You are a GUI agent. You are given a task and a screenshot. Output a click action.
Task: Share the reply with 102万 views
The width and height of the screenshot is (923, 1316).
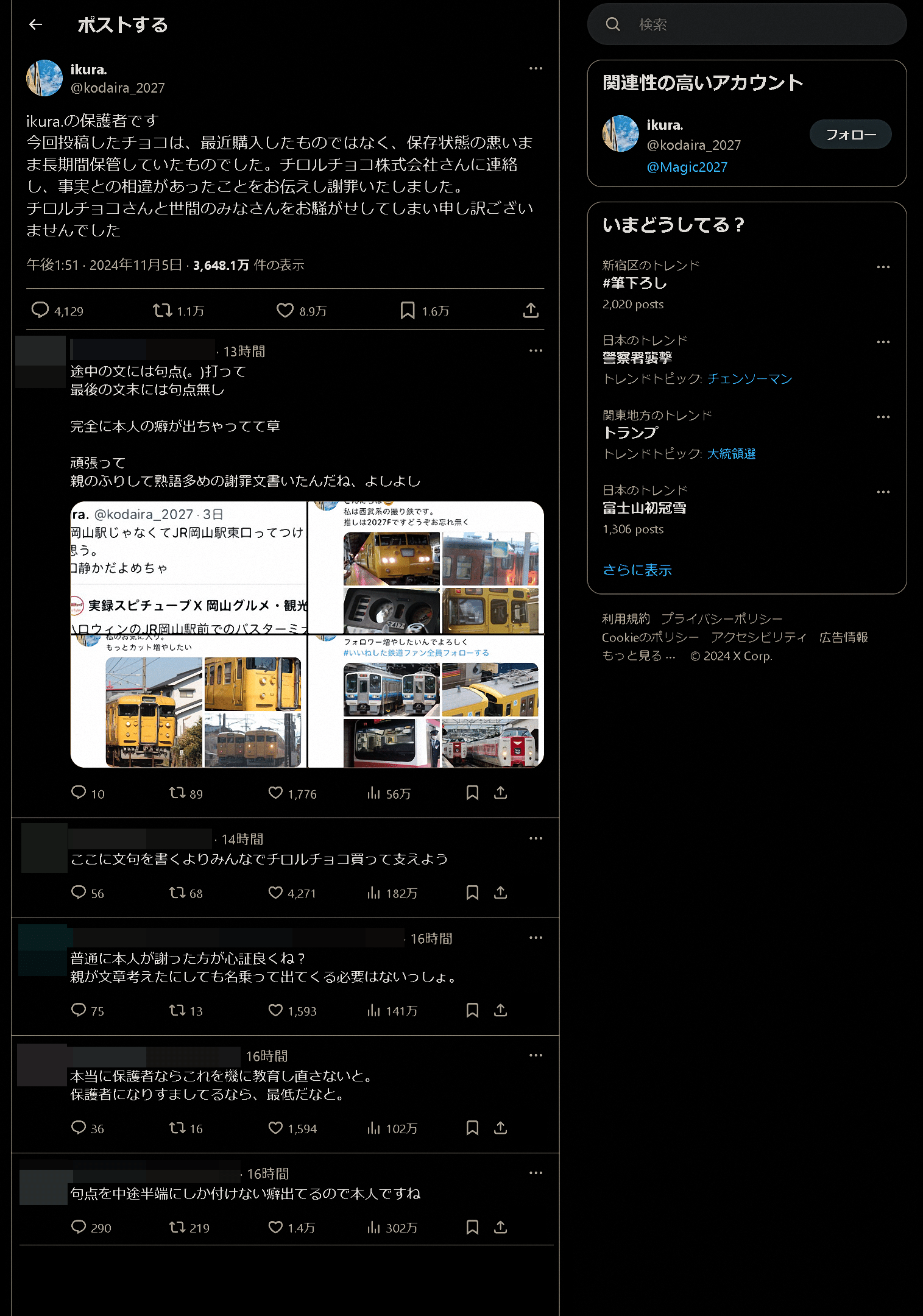click(x=500, y=1128)
